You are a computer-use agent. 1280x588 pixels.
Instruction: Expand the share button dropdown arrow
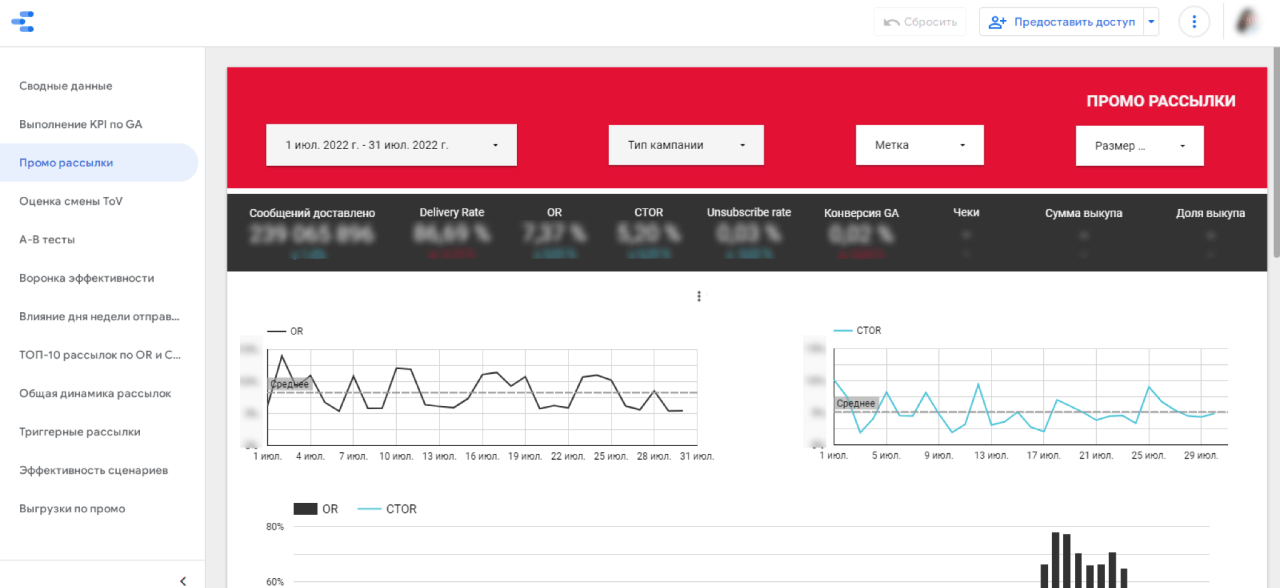[x=1151, y=22]
